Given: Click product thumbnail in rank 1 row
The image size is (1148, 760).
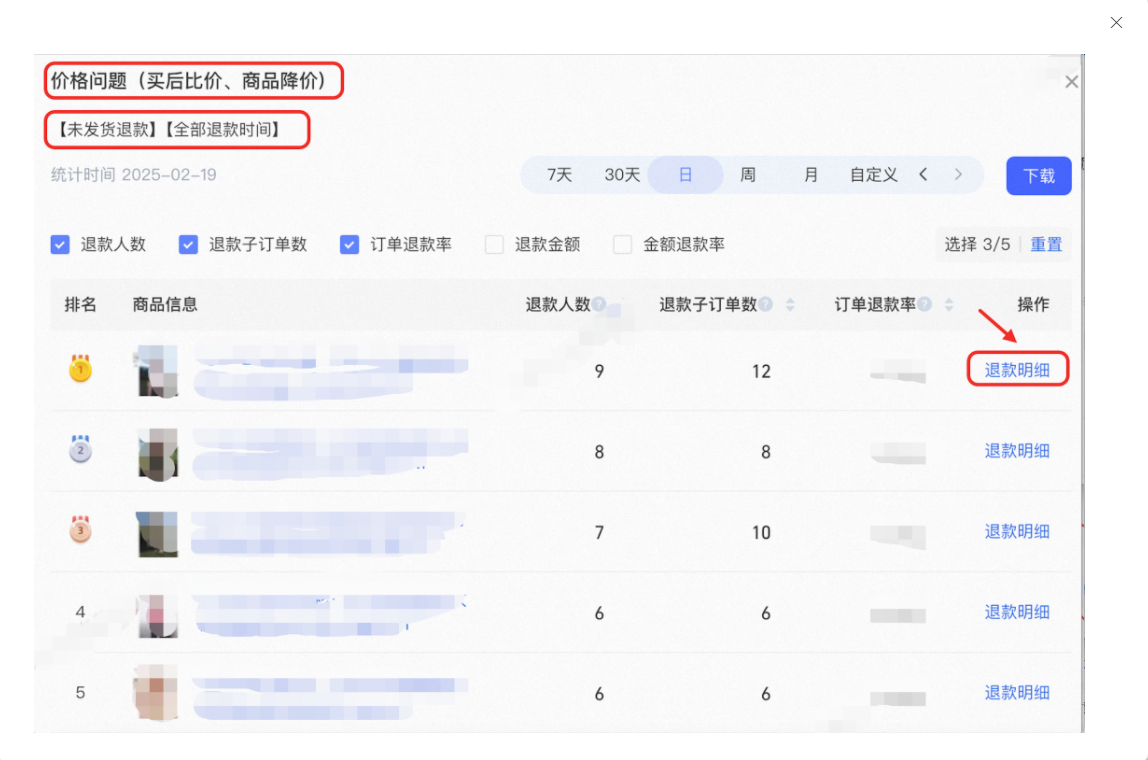Looking at the screenshot, I should tap(157, 371).
